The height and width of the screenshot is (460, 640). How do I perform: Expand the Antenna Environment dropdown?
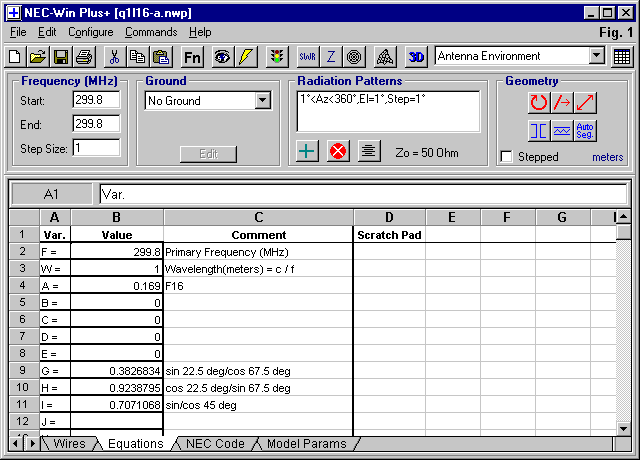[597, 57]
